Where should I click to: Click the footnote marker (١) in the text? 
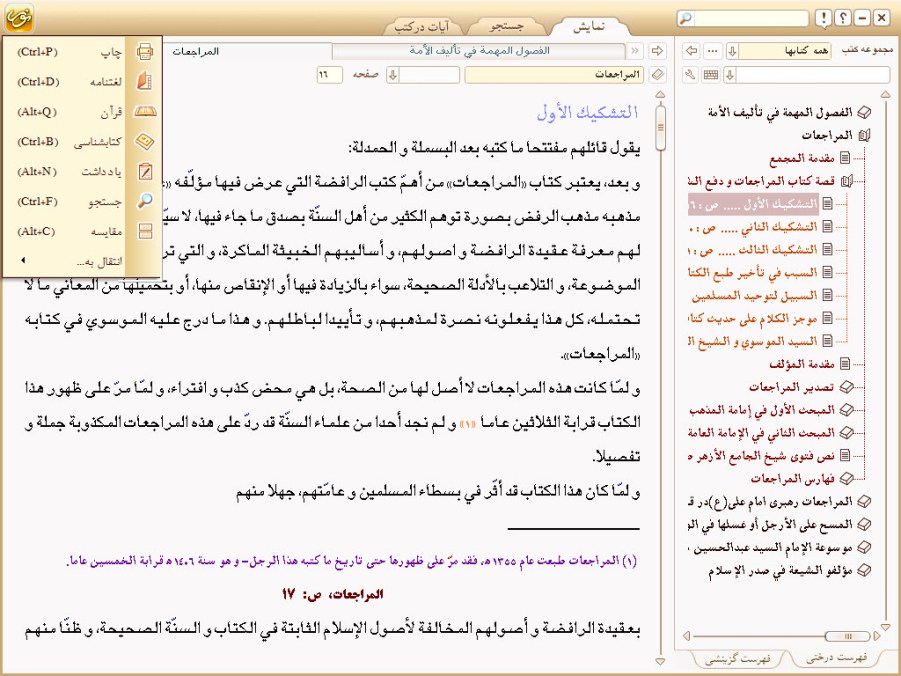coord(469,424)
